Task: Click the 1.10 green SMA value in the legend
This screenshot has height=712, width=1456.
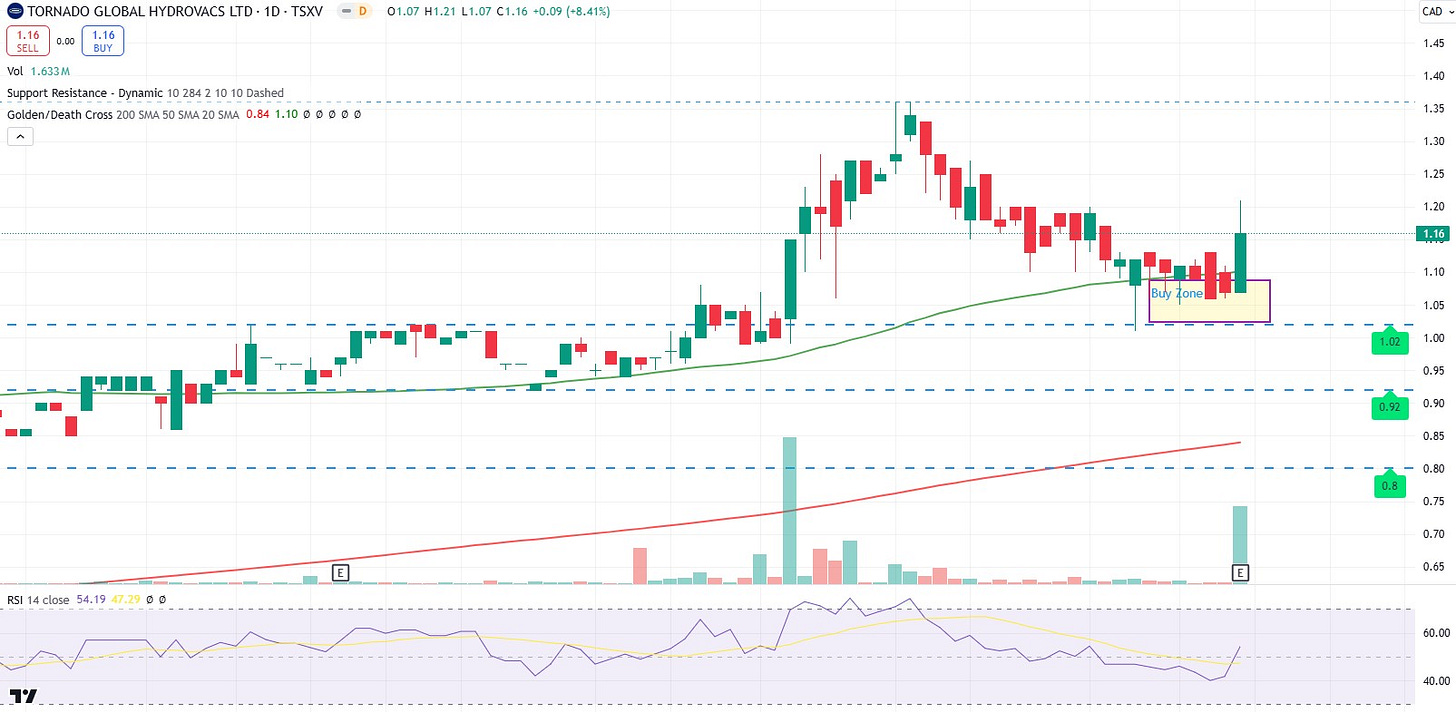Action: [x=287, y=115]
